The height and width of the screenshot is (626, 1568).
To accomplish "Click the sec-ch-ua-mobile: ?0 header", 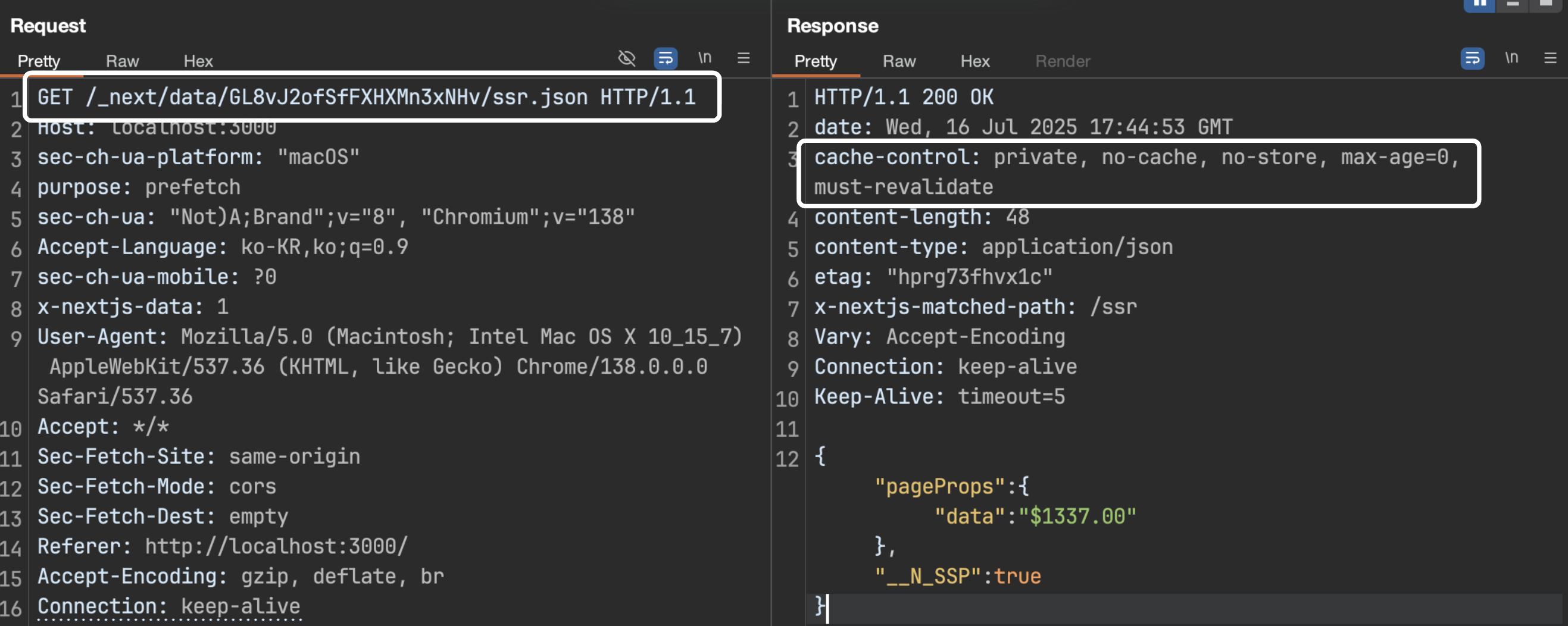I will [157, 277].
